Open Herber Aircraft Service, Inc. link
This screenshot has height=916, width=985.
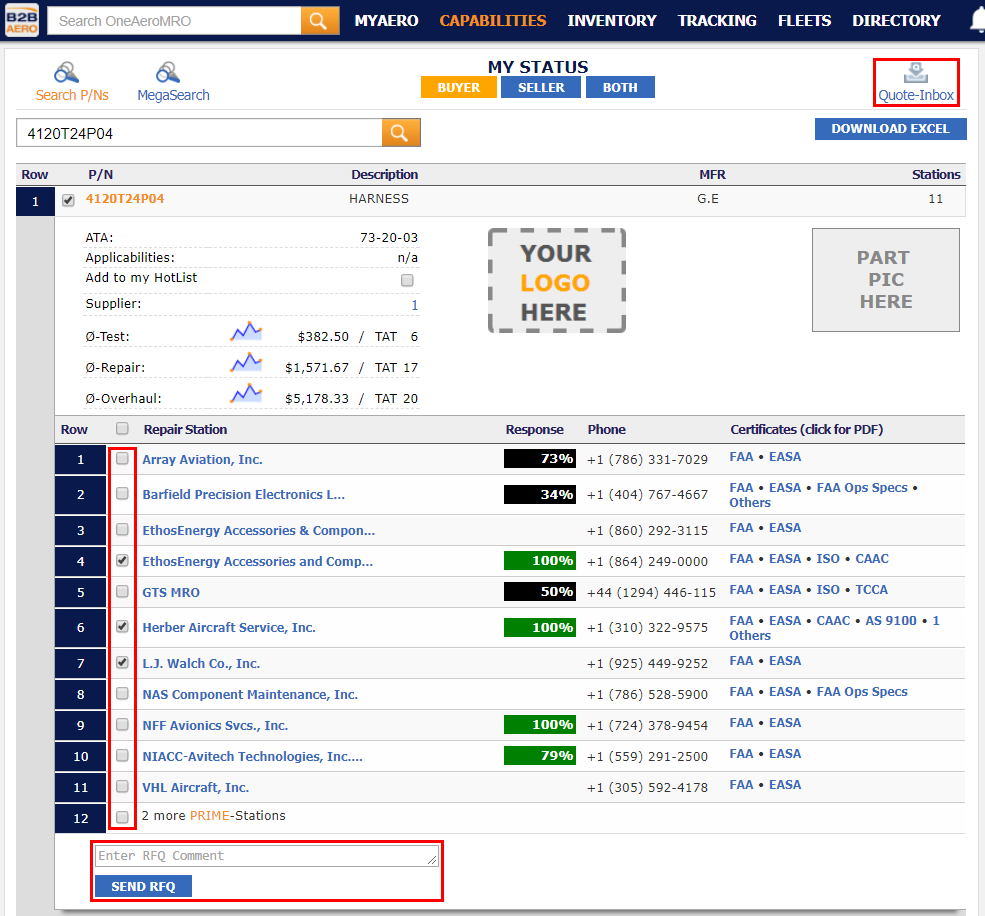point(229,628)
